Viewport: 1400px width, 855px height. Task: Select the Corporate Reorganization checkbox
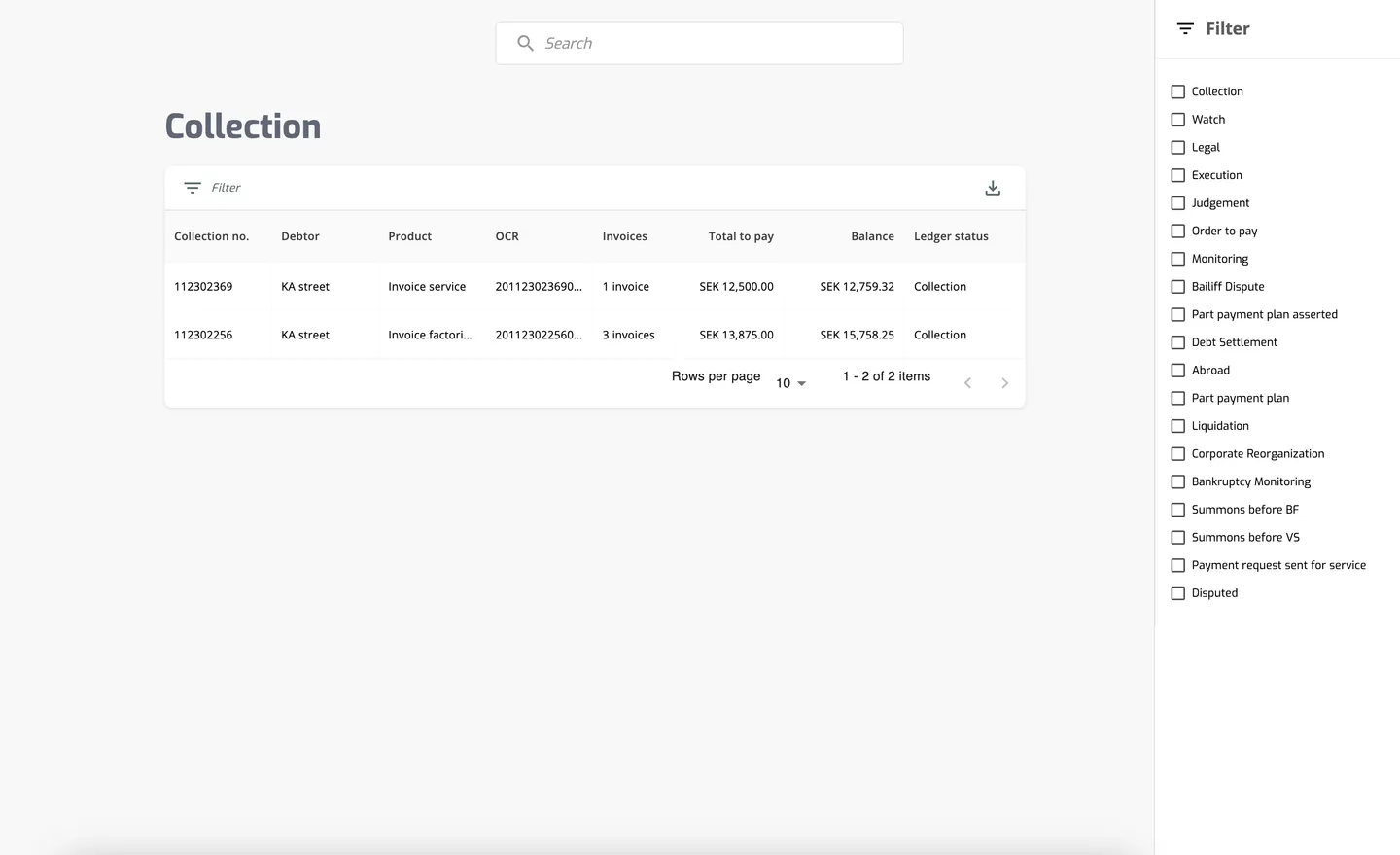click(x=1178, y=454)
